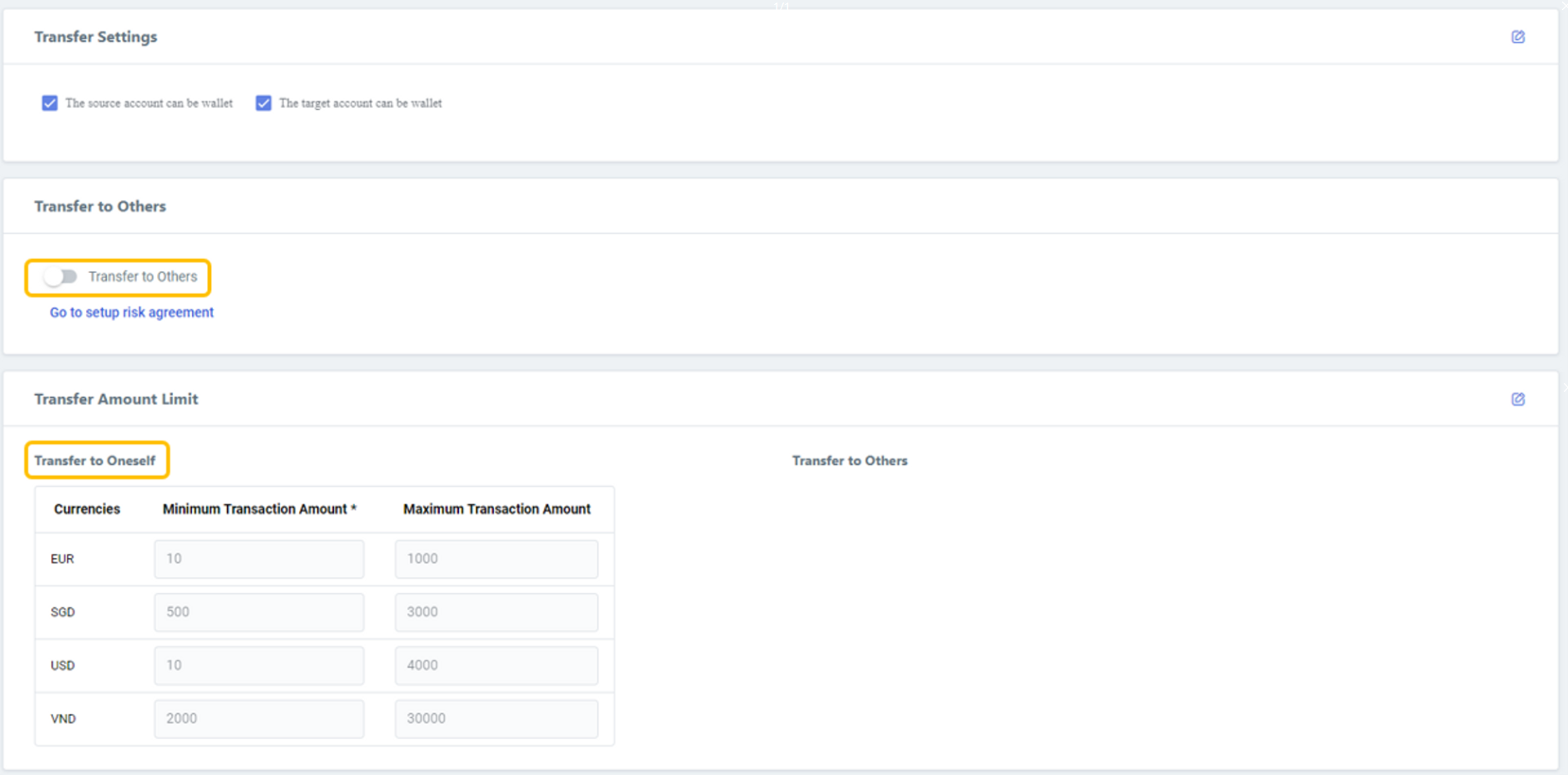1568x775 pixels.
Task: Click the Maximum Transaction Amount column header
Action: click(497, 509)
